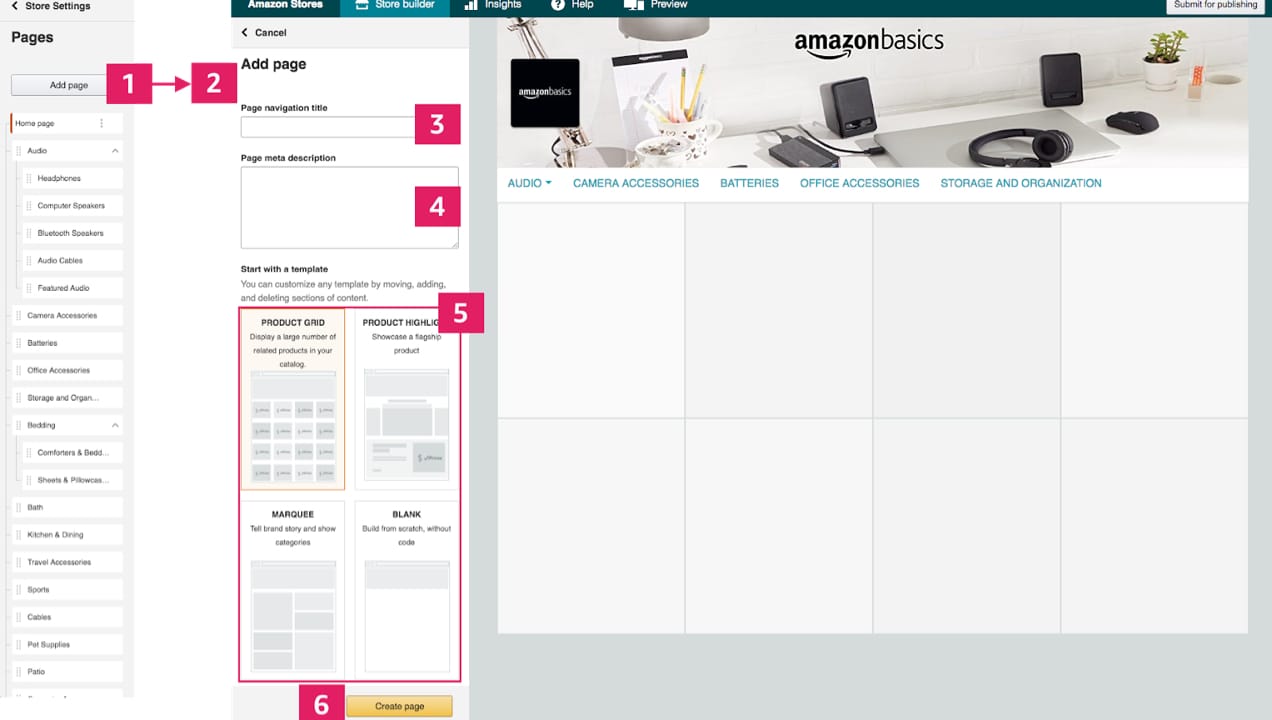Select CAMERA ACCESSORIES in preview navigation
This screenshot has height=720, width=1272.
pos(636,183)
